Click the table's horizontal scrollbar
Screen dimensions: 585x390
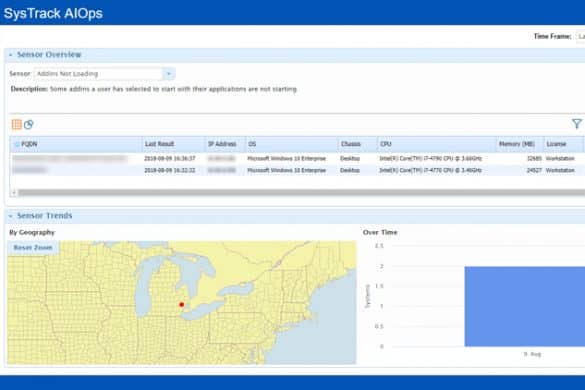pyautogui.click(x=301, y=193)
